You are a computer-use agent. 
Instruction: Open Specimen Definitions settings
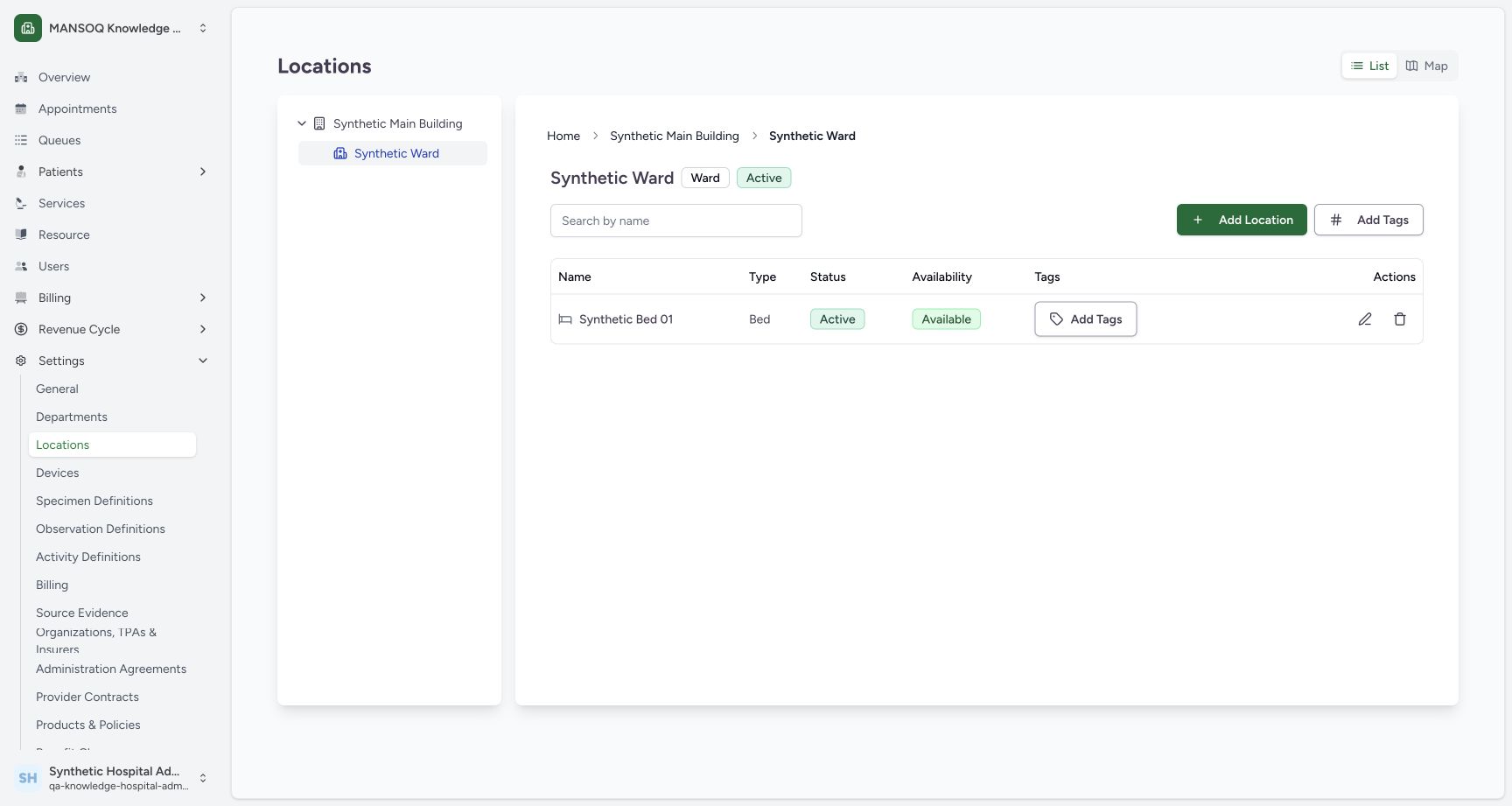pyautogui.click(x=94, y=501)
